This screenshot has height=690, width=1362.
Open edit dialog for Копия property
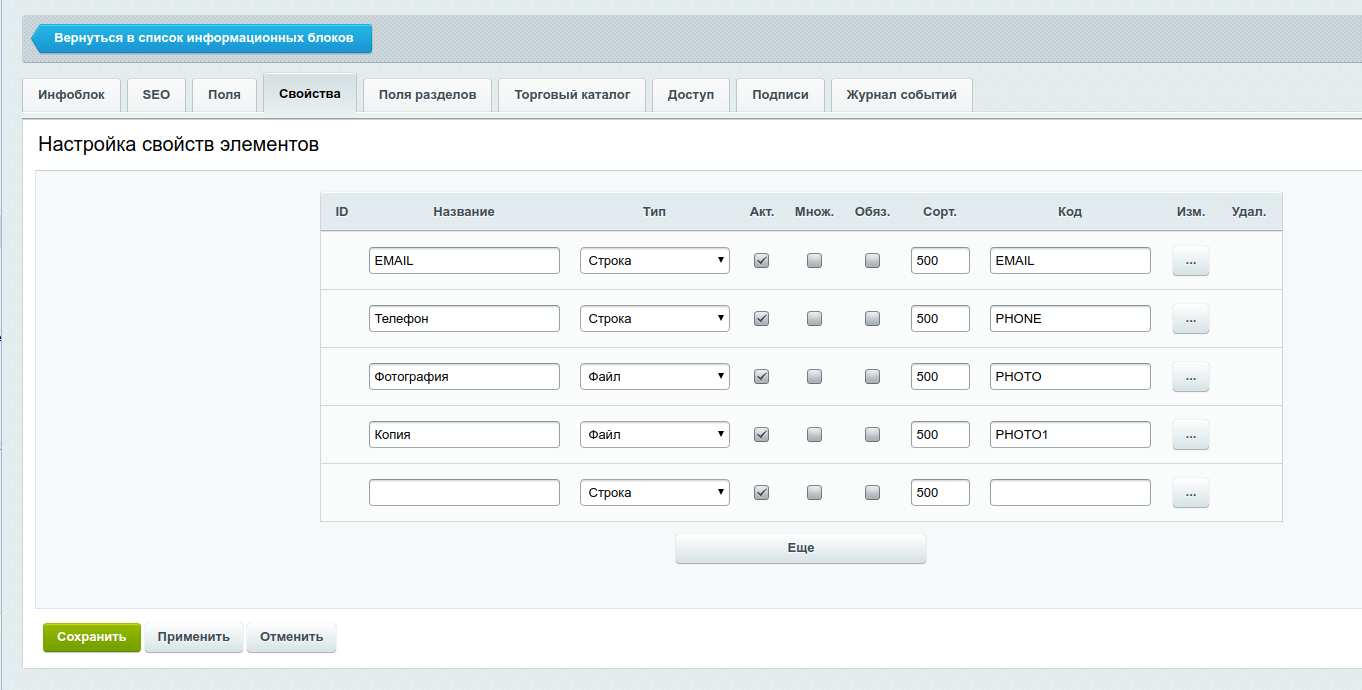coord(1191,435)
